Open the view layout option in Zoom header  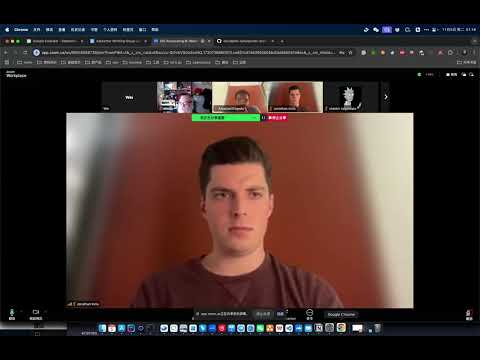(451, 74)
